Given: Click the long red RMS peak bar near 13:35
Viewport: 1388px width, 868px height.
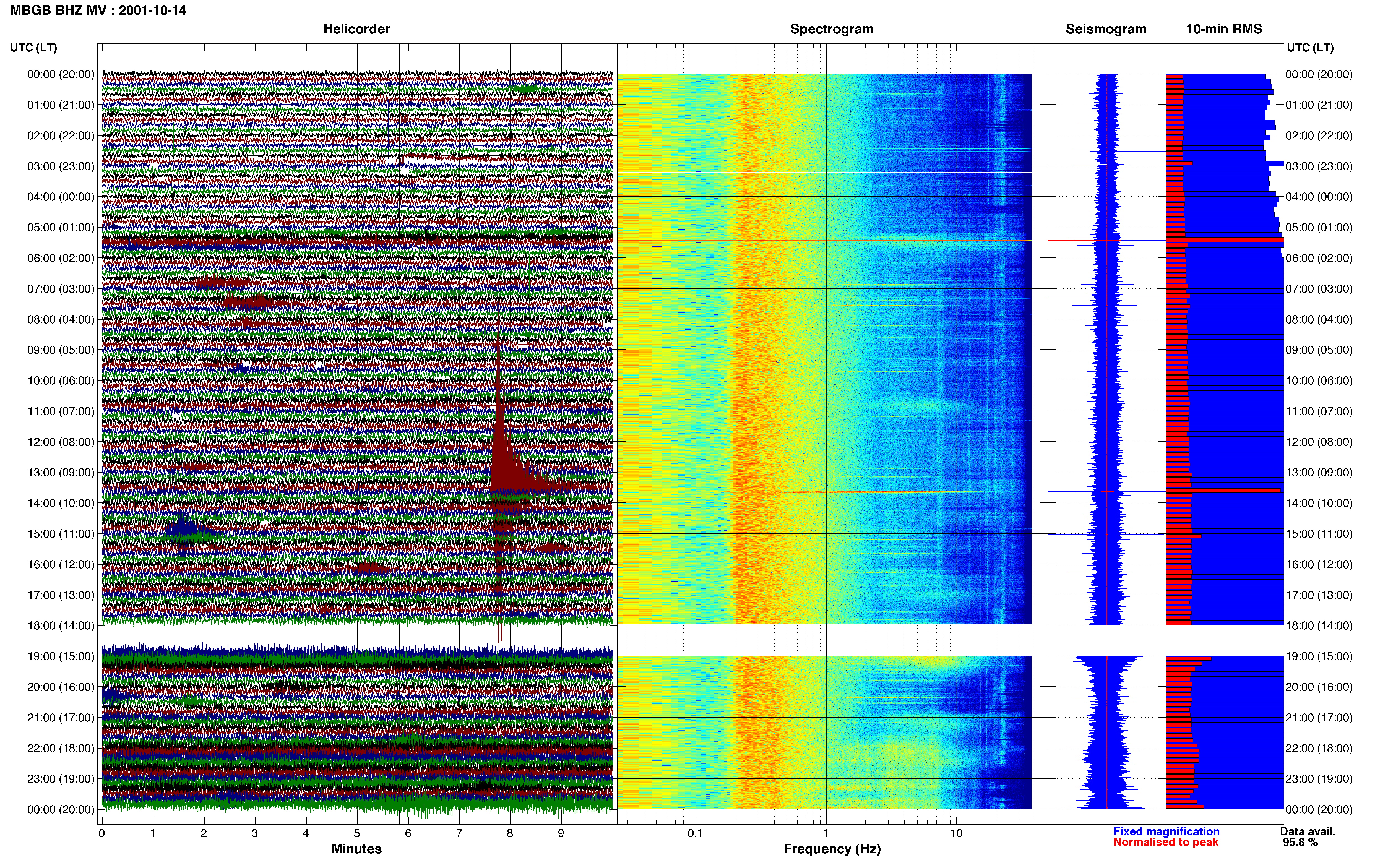Looking at the screenshot, I should (1223, 490).
